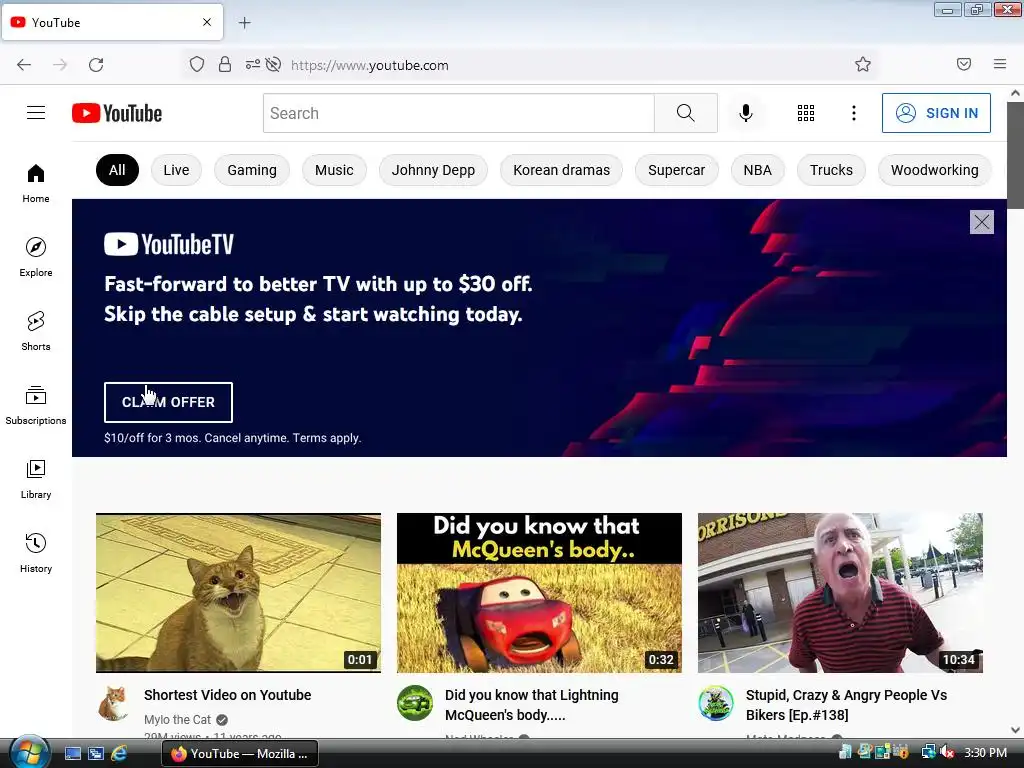Screen dimensions: 1024x768
Task: Open site permissions icon in address bar
Action: click(253, 65)
